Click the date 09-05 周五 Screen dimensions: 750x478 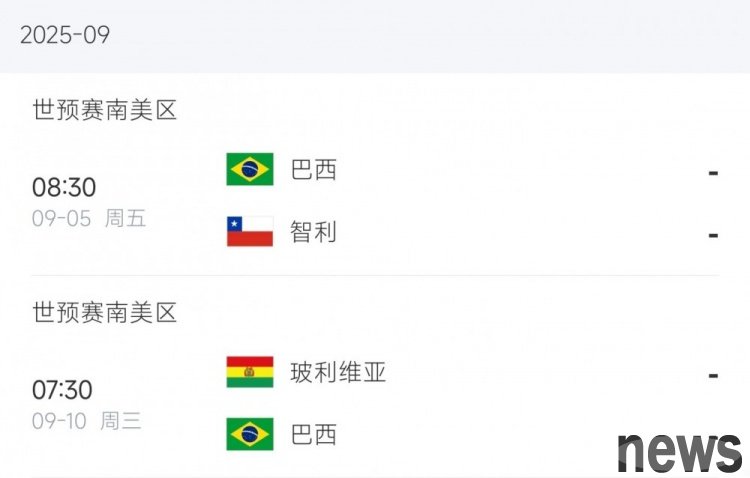pyautogui.click(x=89, y=219)
